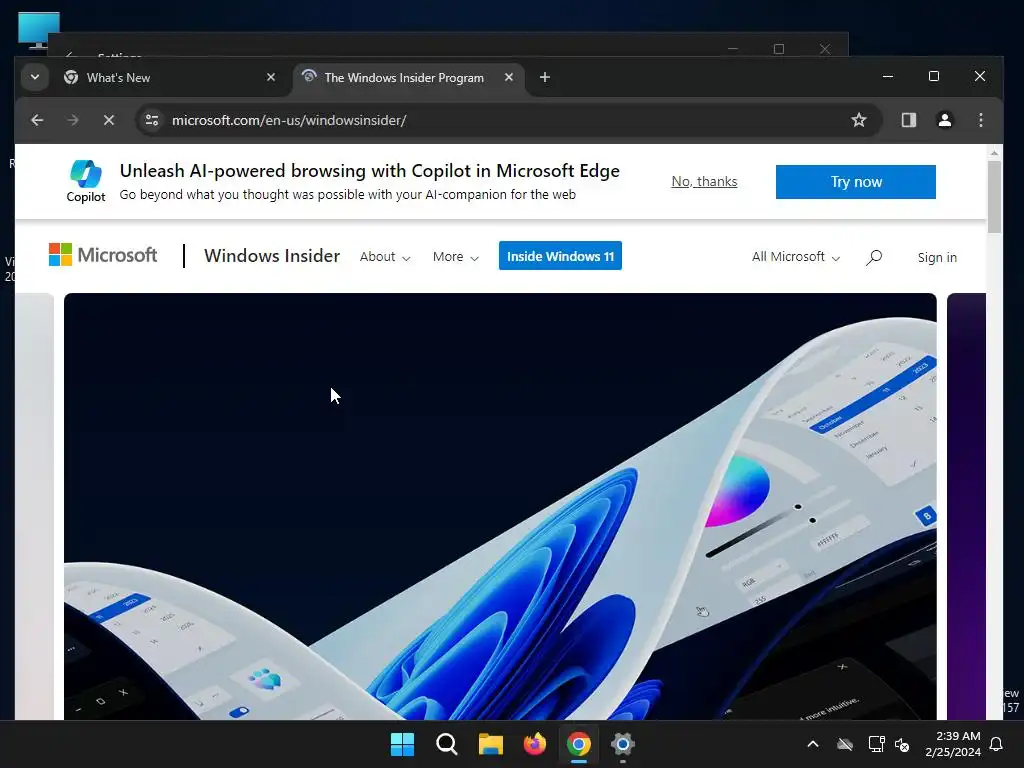Click the Try now button
The height and width of the screenshot is (768, 1024).
[856, 182]
